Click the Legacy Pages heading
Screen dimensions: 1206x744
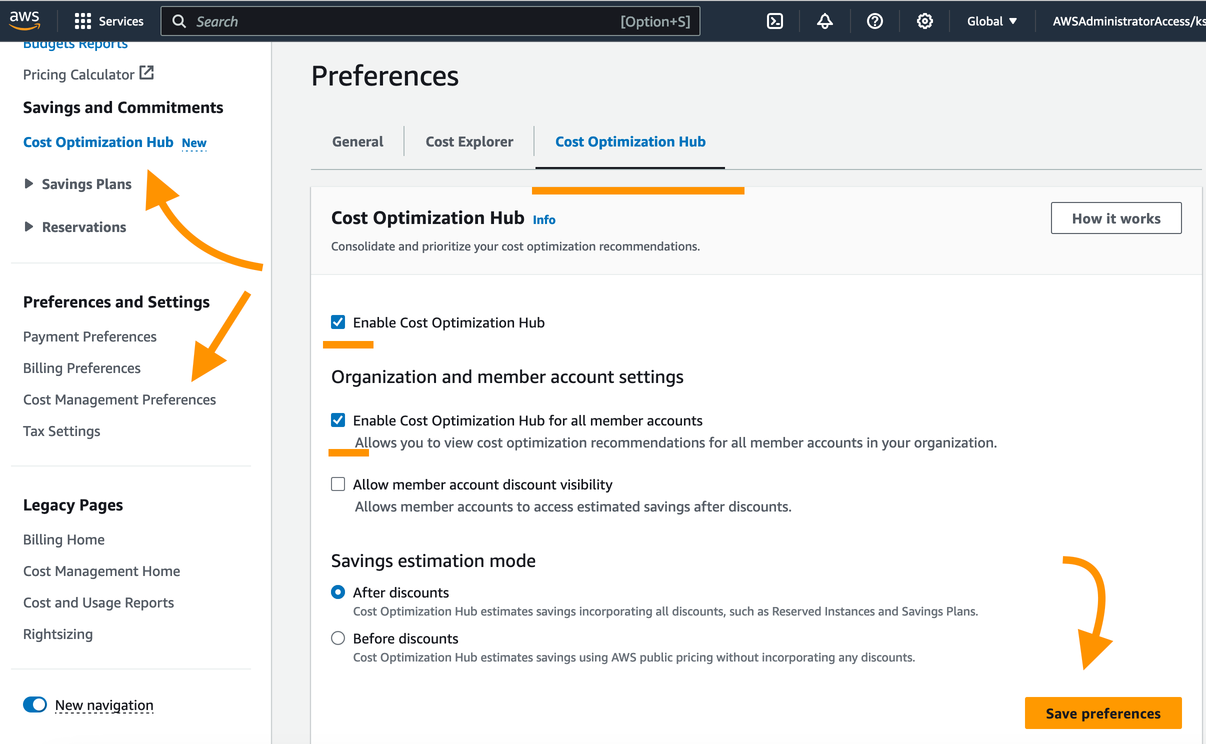(x=73, y=505)
